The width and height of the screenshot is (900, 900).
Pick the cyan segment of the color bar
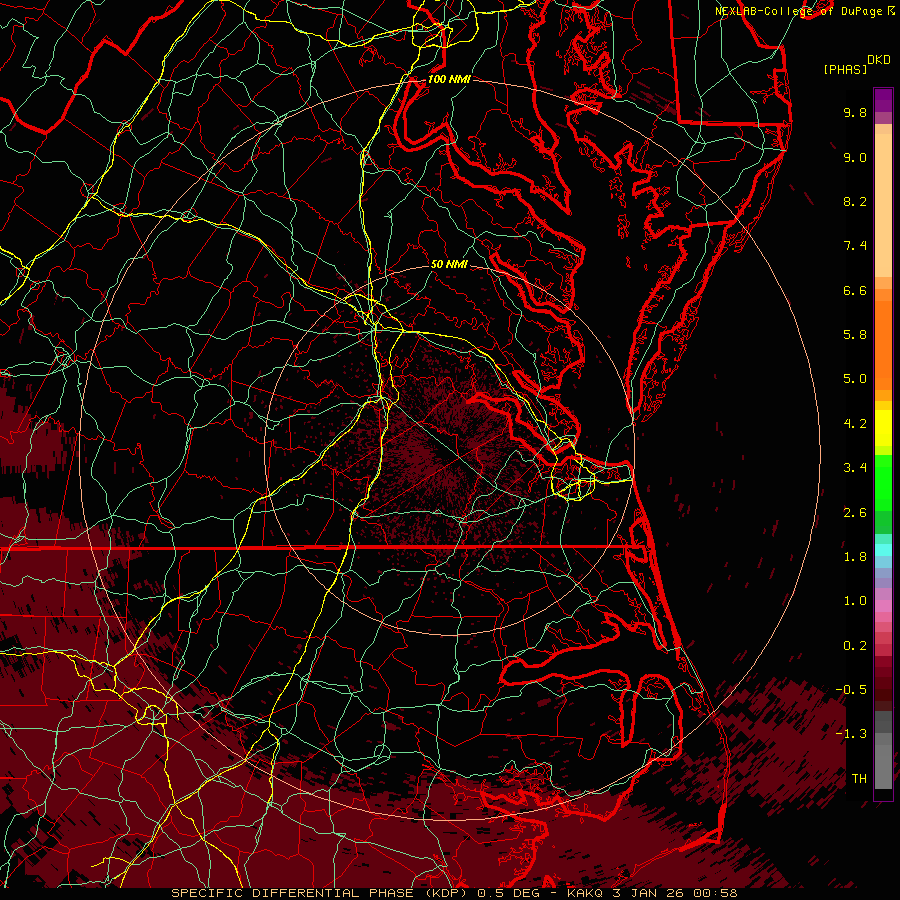[x=883, y=550]
